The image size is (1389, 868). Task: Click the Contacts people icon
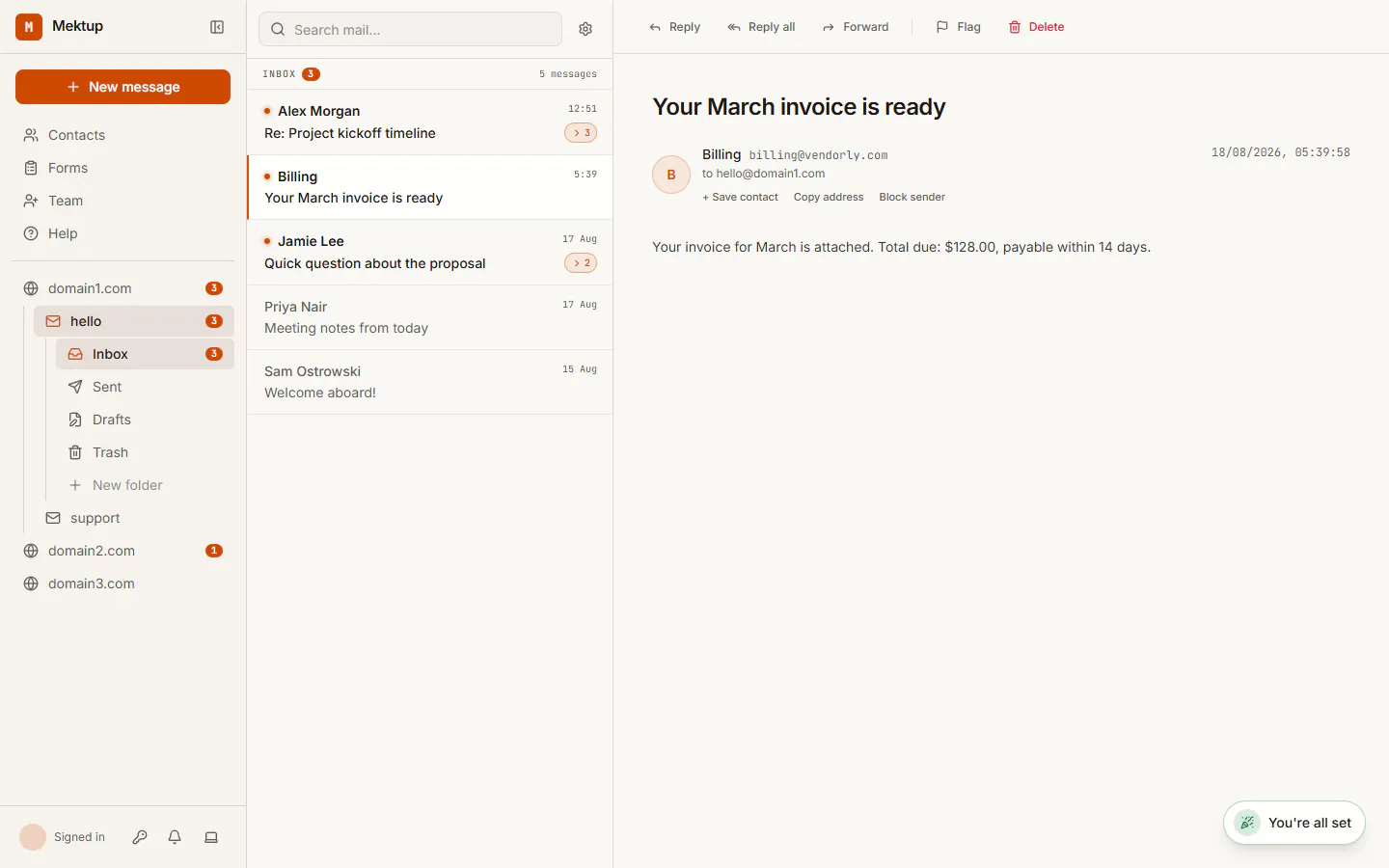coord(31,135)
